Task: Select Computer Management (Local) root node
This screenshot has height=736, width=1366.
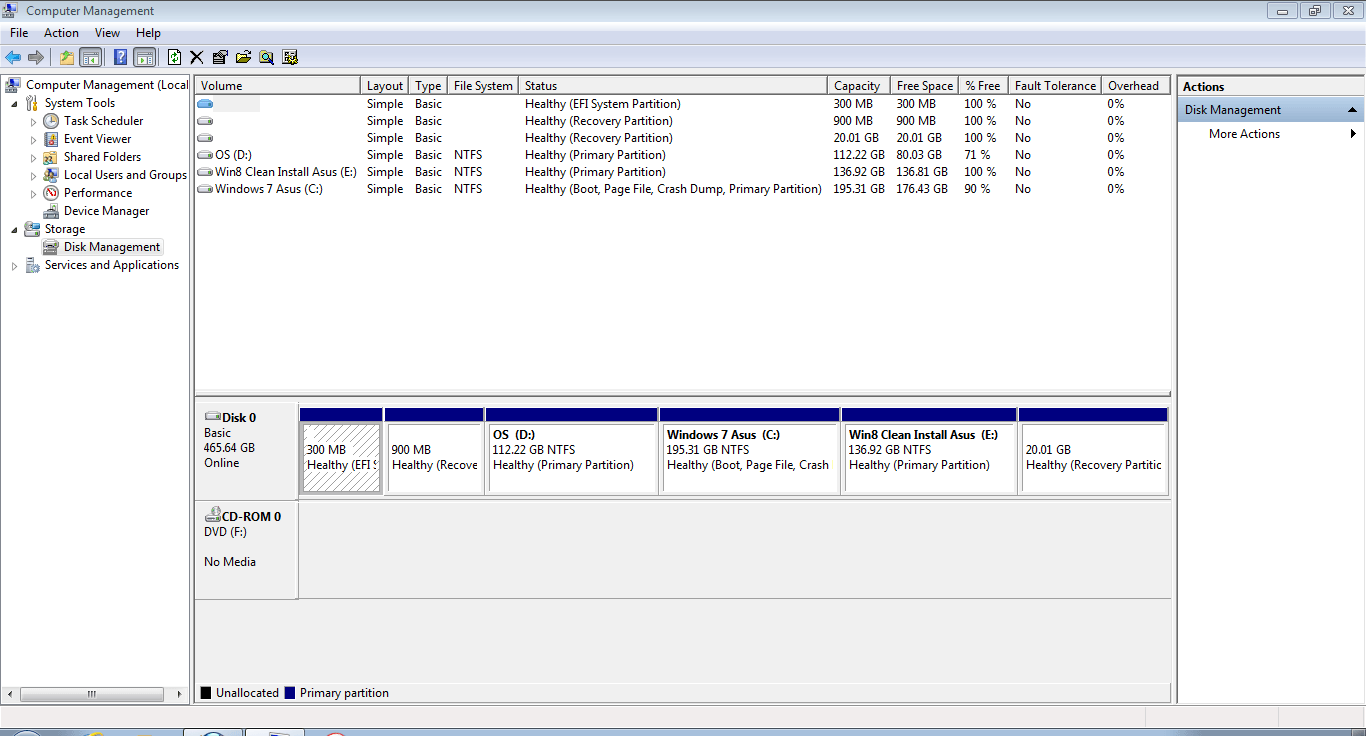Action: point(106,85)
